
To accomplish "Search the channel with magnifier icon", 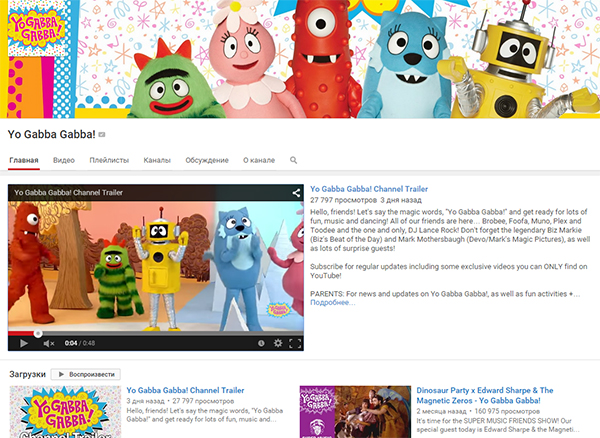I will coord(294,160).
